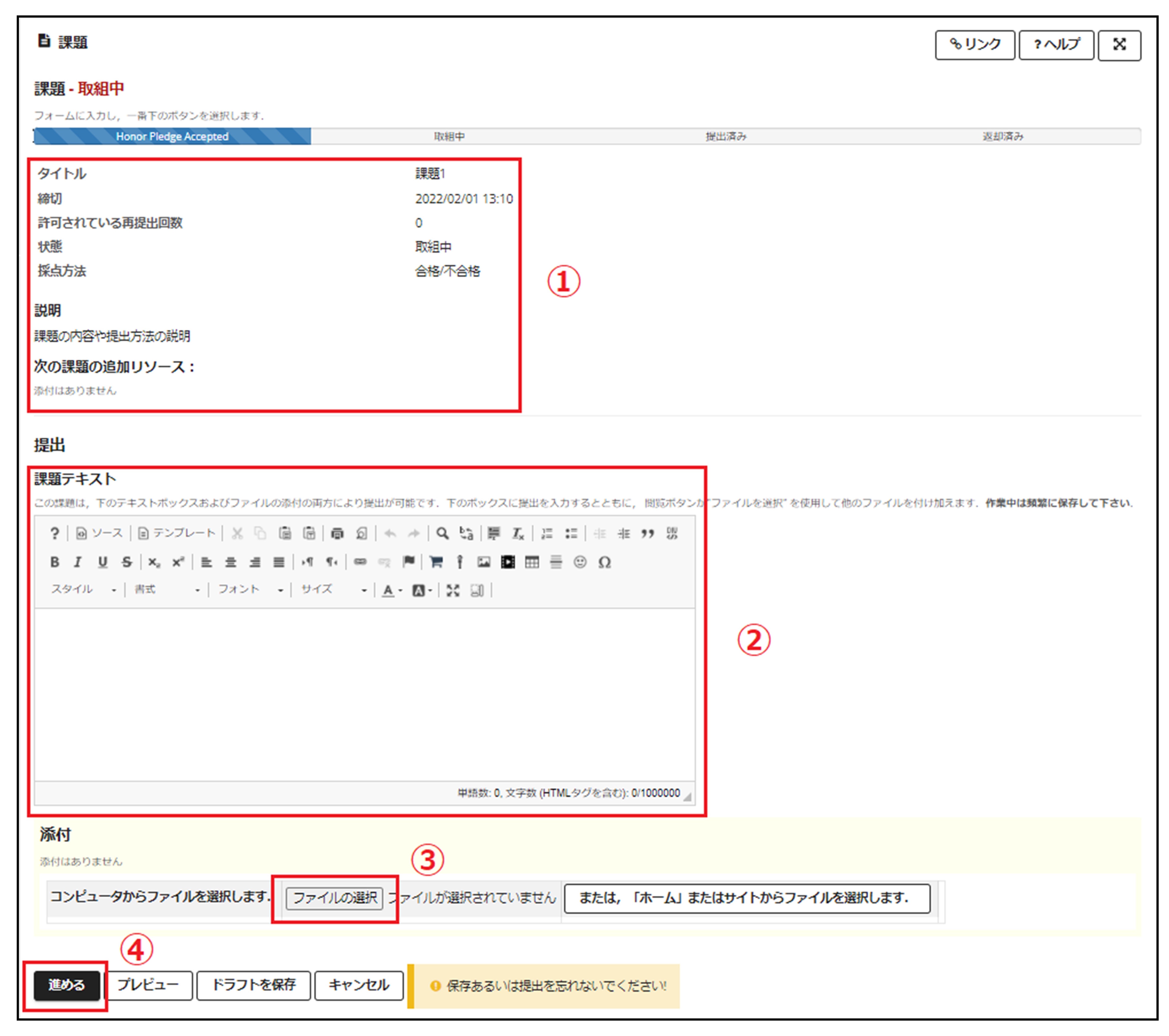The width and height of the screenshot is (1169, 1036).
Task: Click the insert link icon
Action: tap(360, 562)
